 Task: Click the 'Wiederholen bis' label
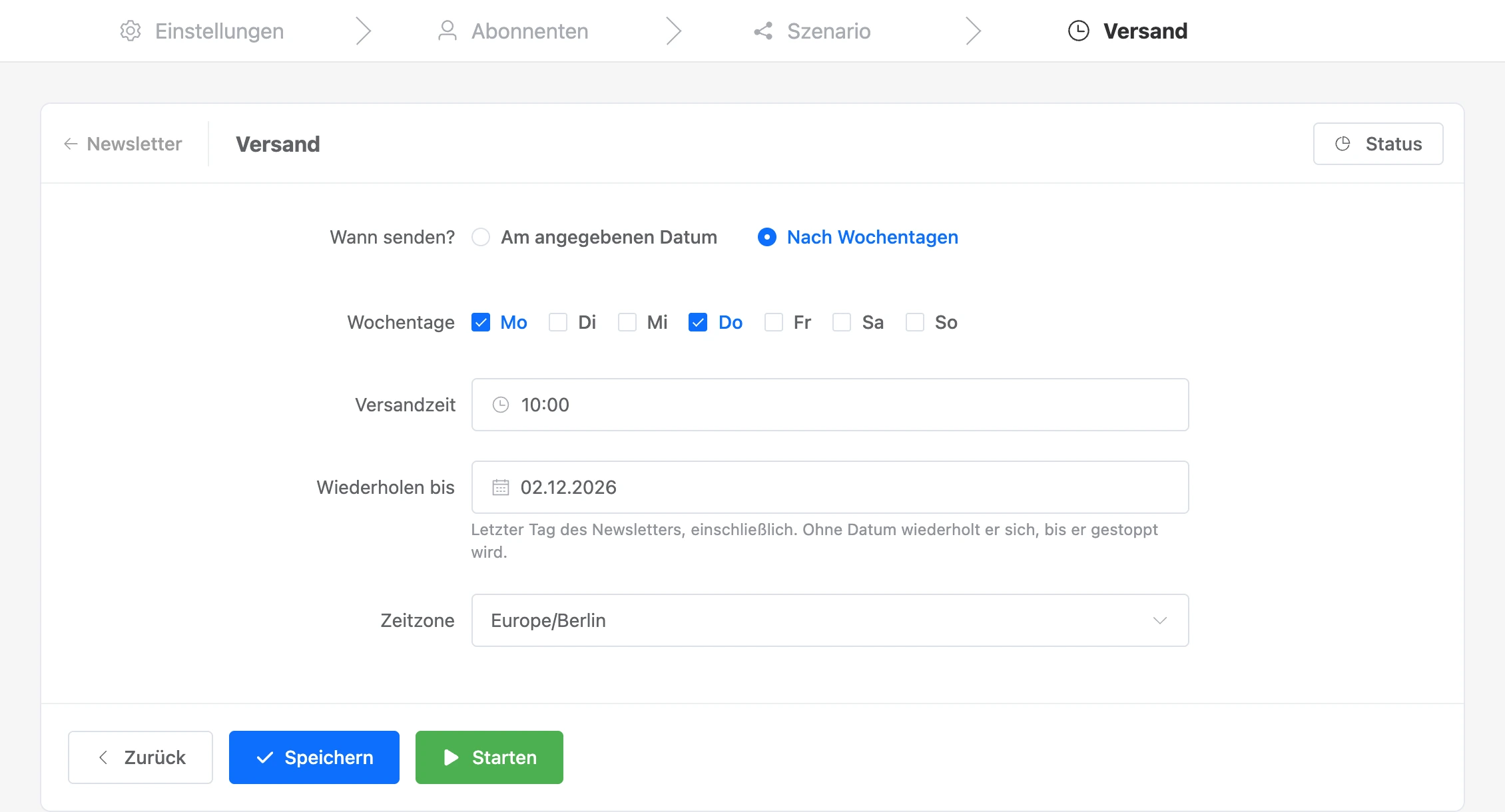386,487
